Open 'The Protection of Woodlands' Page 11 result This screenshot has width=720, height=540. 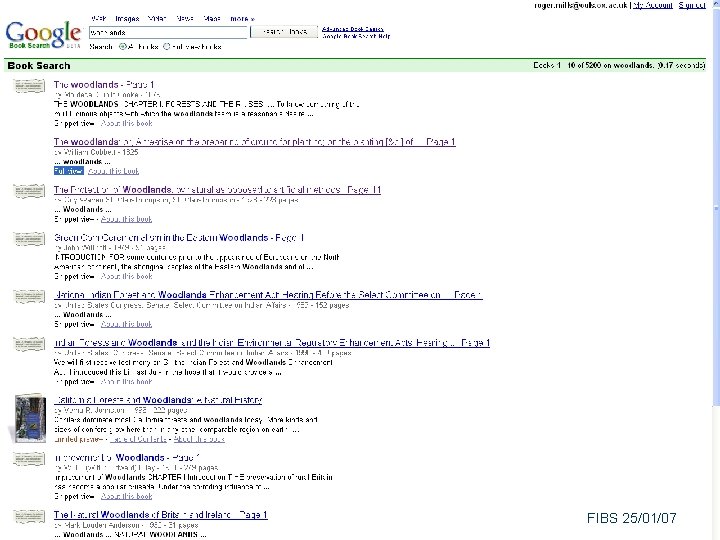pyautogui.click(x=217, y=190)
